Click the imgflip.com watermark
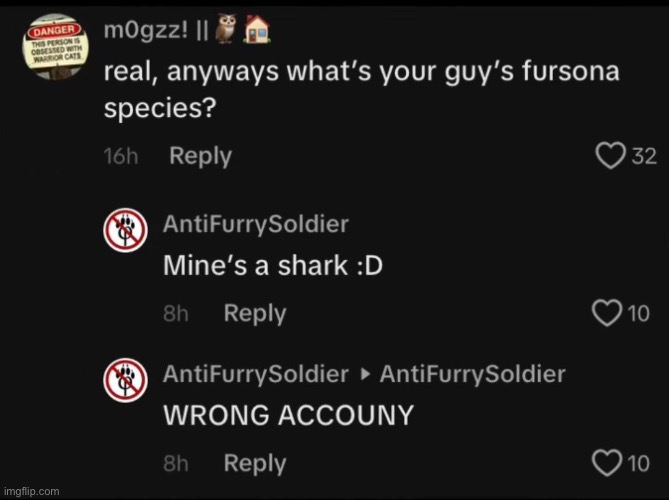The image size is (669, 500). pyautogui.click(x=31, y=491)
